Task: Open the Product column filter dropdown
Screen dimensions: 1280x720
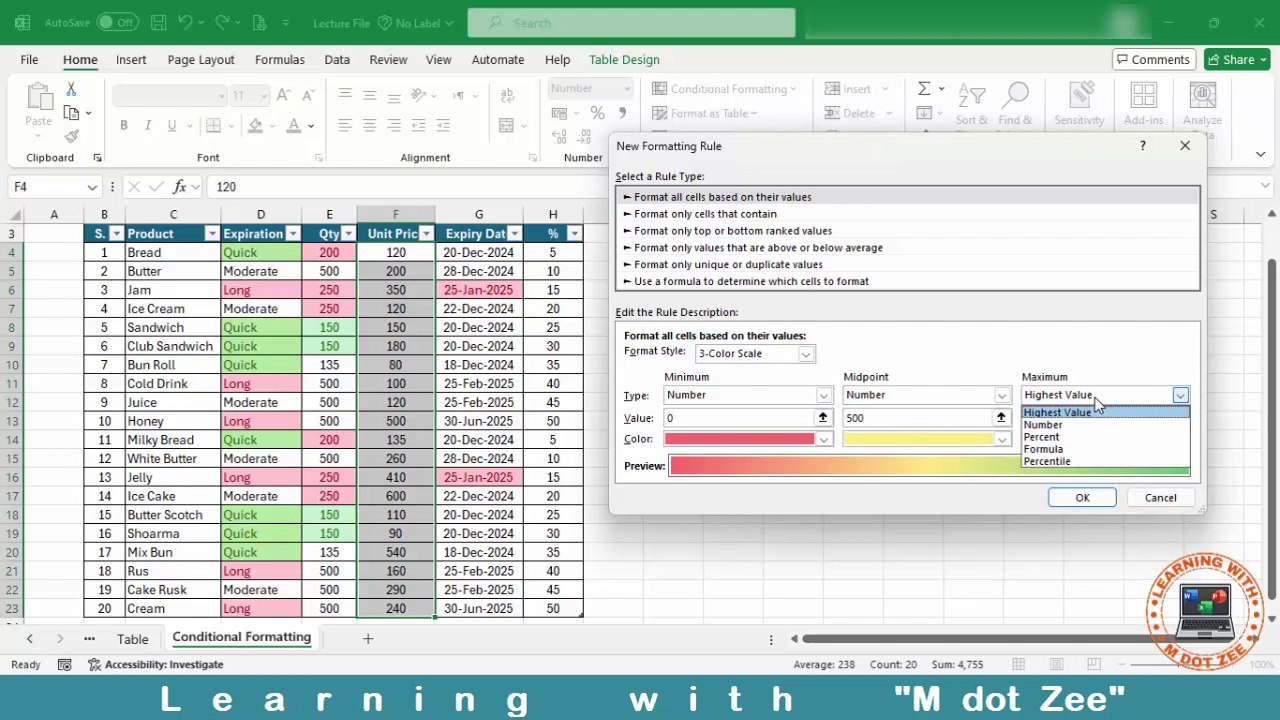Action: (211, 234)
